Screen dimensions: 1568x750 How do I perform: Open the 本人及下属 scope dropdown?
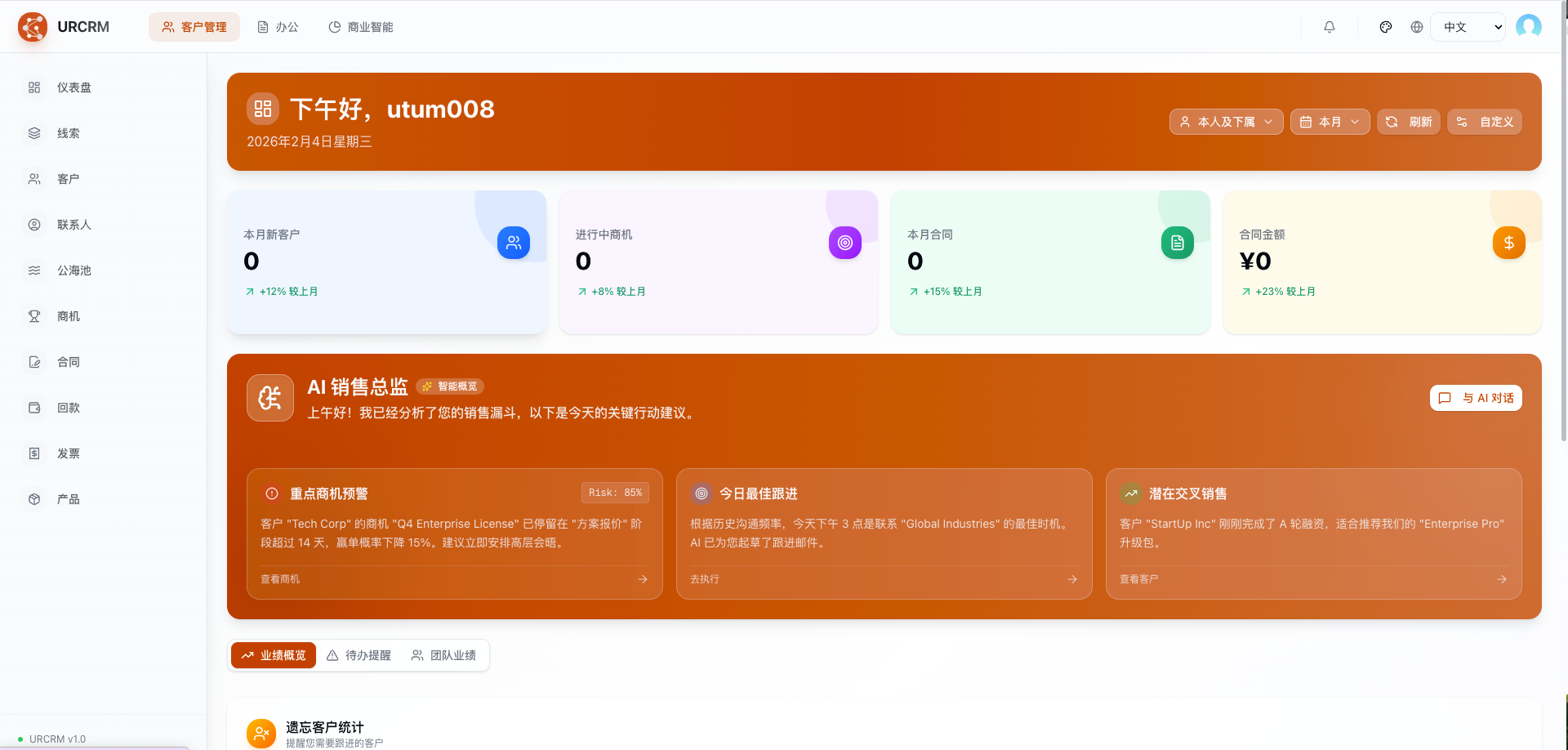click(1226, 122)
